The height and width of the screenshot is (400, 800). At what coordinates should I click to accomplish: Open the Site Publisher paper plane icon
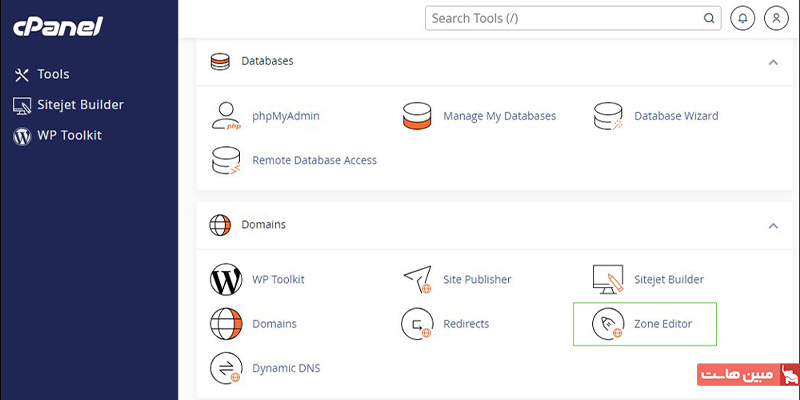[417, 279]
